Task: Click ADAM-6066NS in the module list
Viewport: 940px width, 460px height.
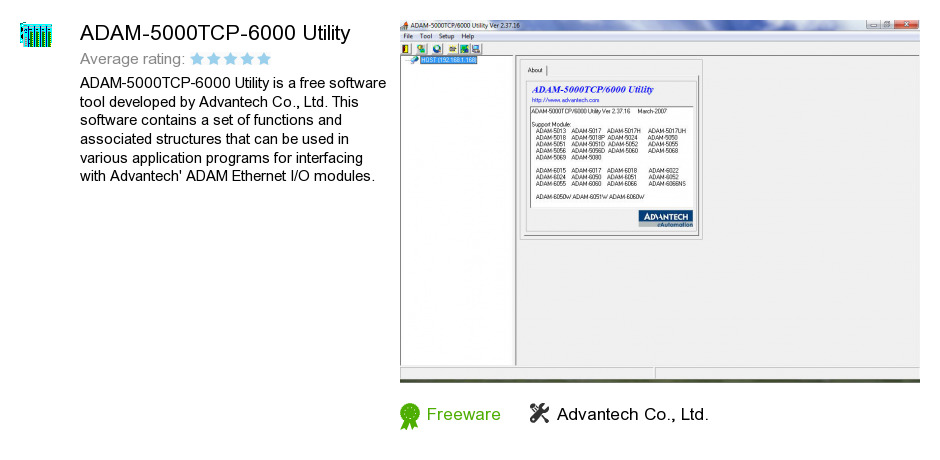Action: point(667,184)
